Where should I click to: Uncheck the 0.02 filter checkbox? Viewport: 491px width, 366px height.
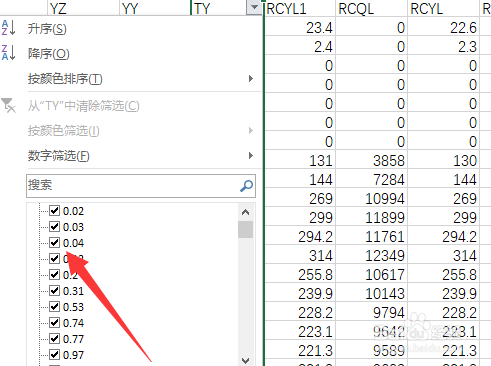tap(54, 211)
